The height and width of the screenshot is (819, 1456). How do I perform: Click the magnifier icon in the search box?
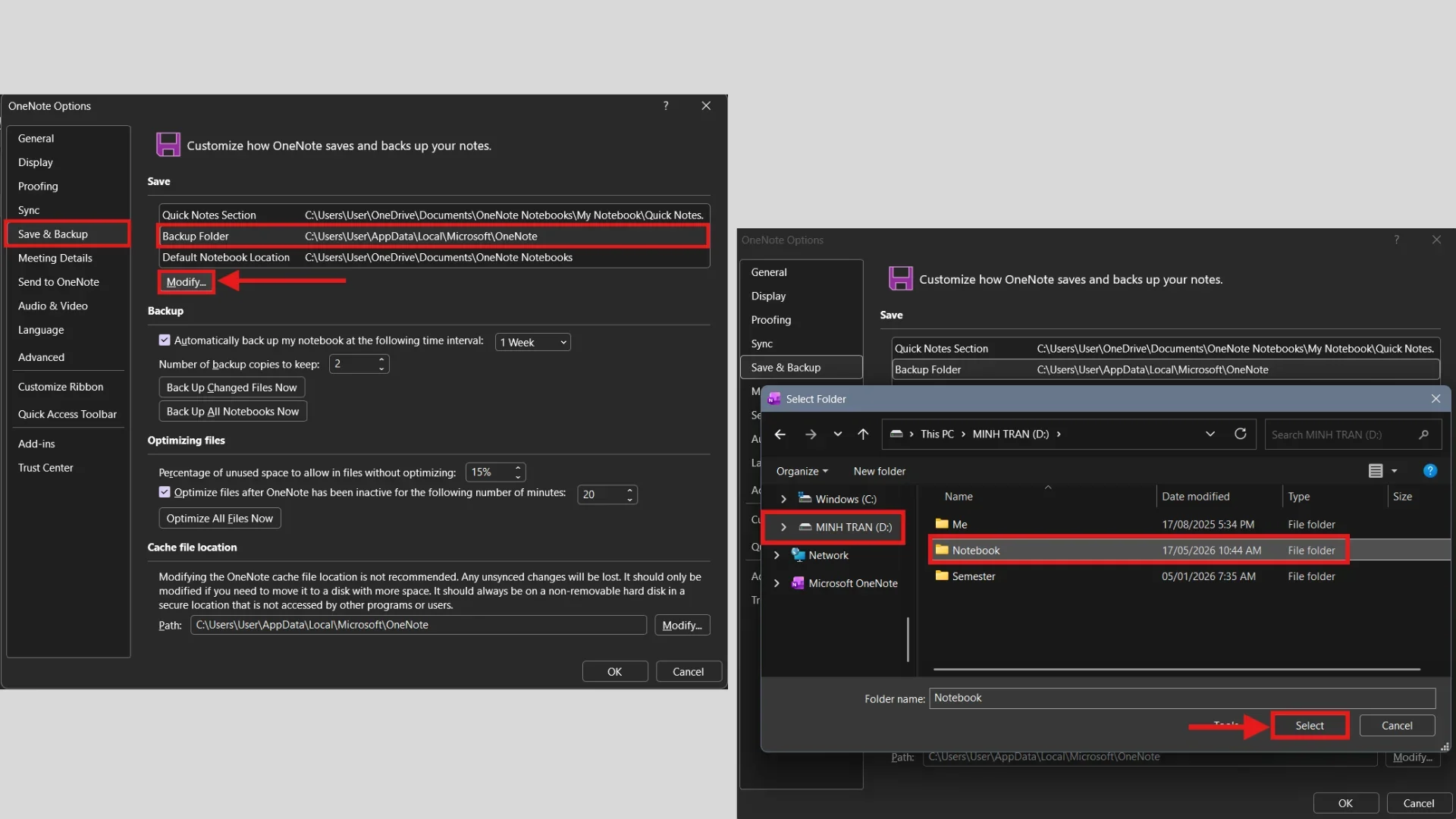[1423, 435]
